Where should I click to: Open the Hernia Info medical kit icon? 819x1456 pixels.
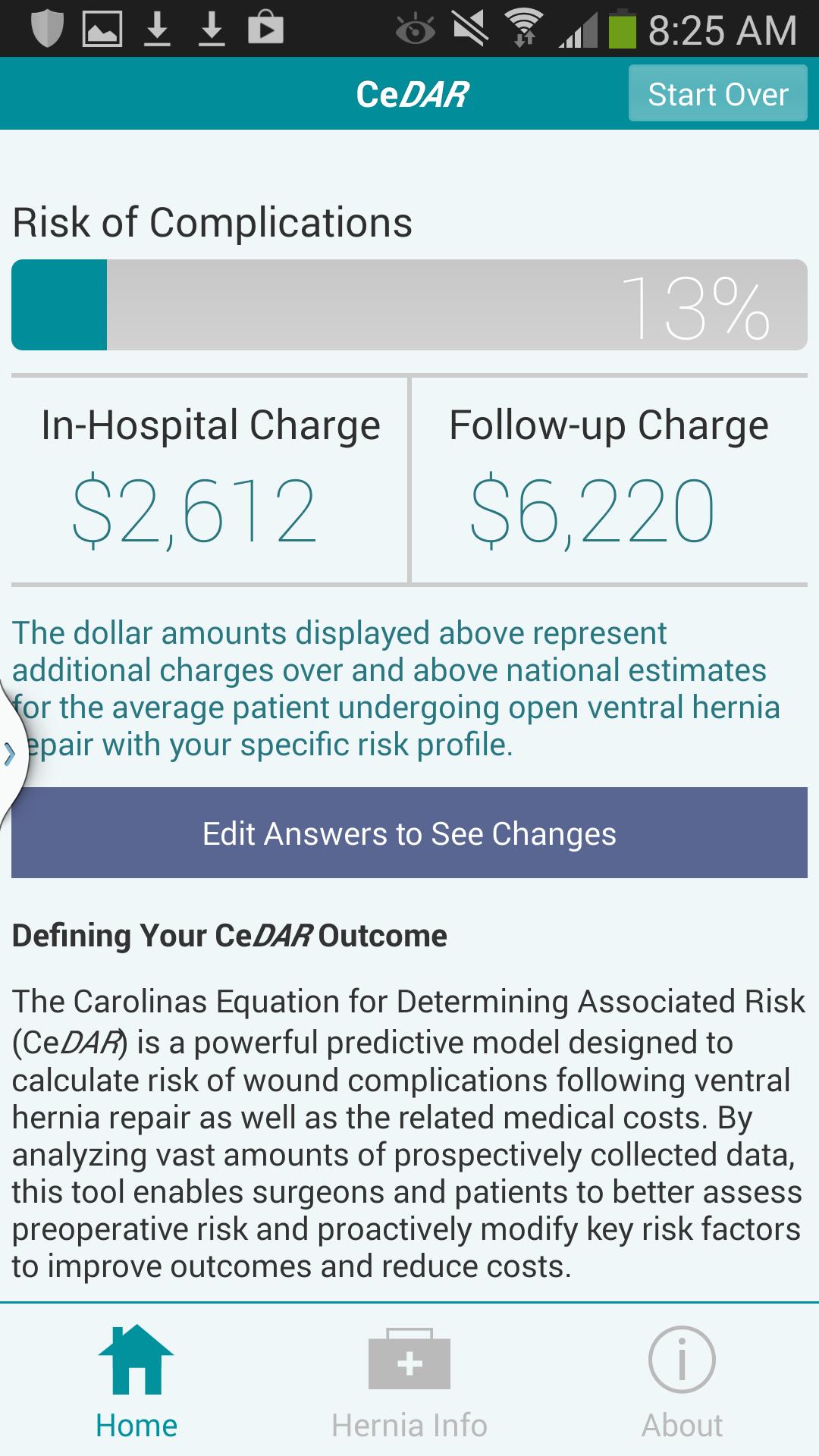(x=409, y=1359)
